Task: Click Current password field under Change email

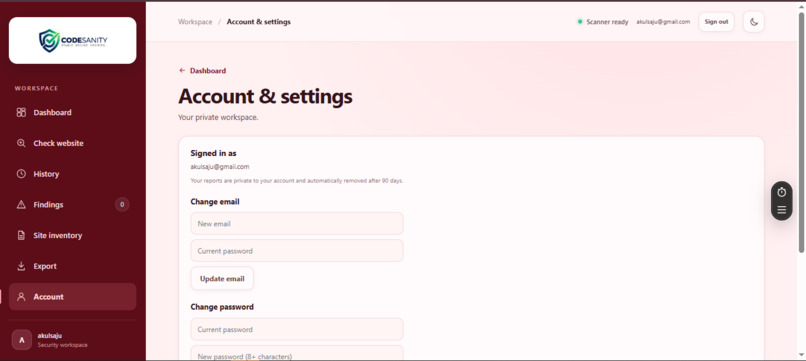Action: (x=297, y=251)
